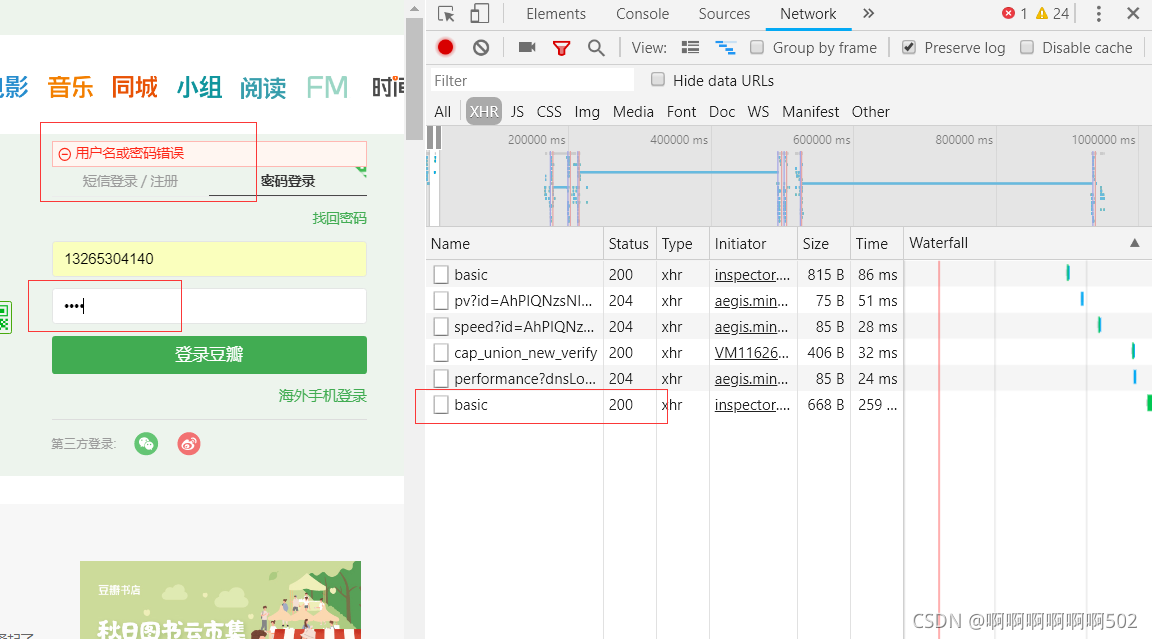
Task: Select the Network tab
Action: [808, 14]
